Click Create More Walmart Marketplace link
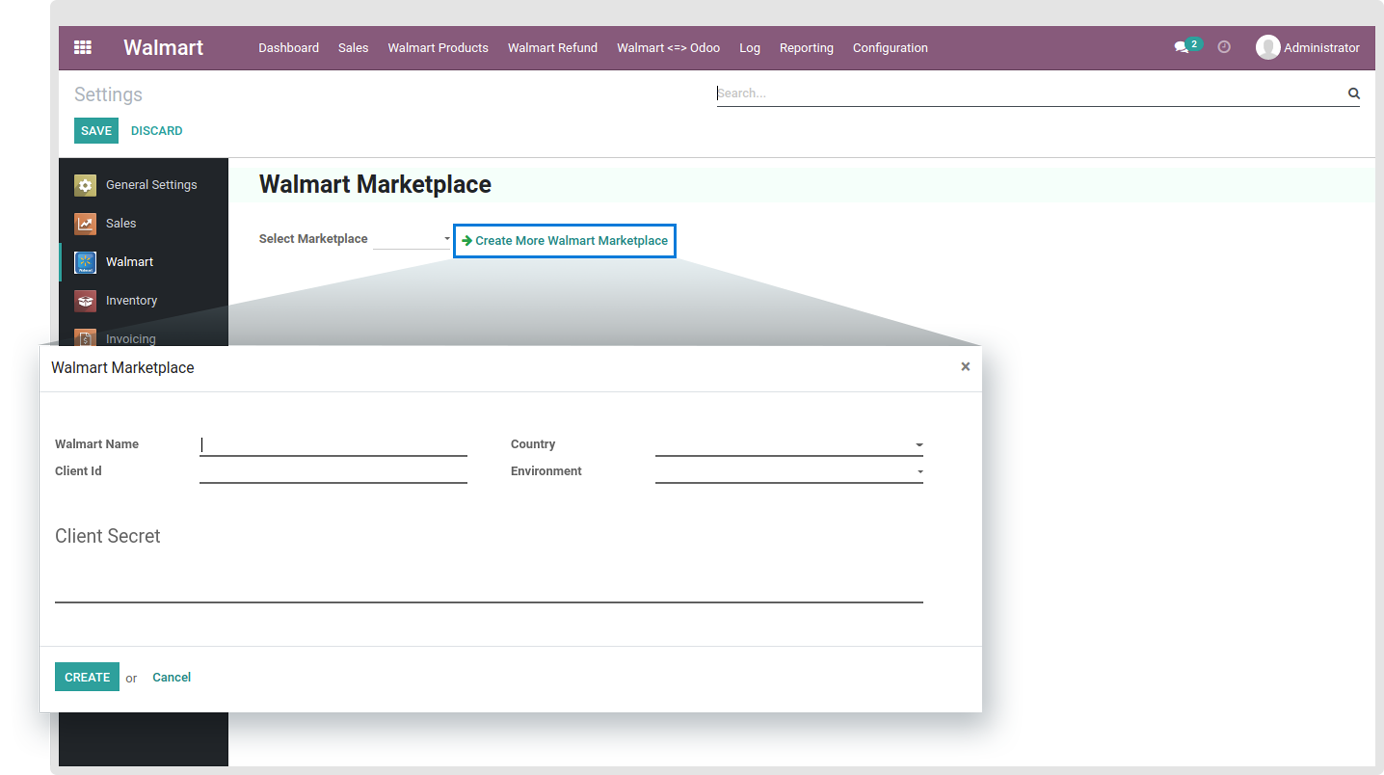Viewport: 1384px width, 775px height. coord(565,241)
